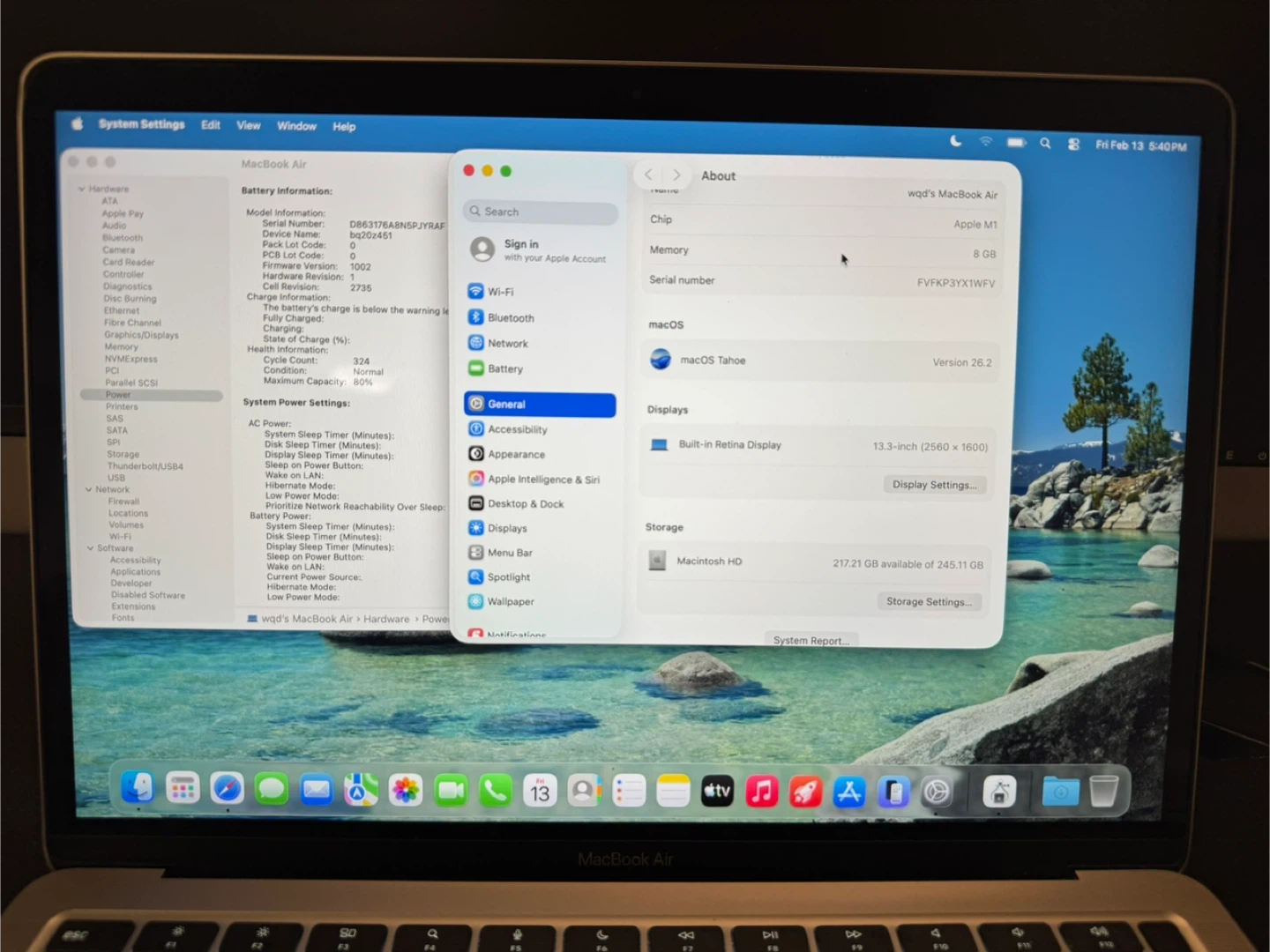Open App Store from the Dock

coord(848,792)
